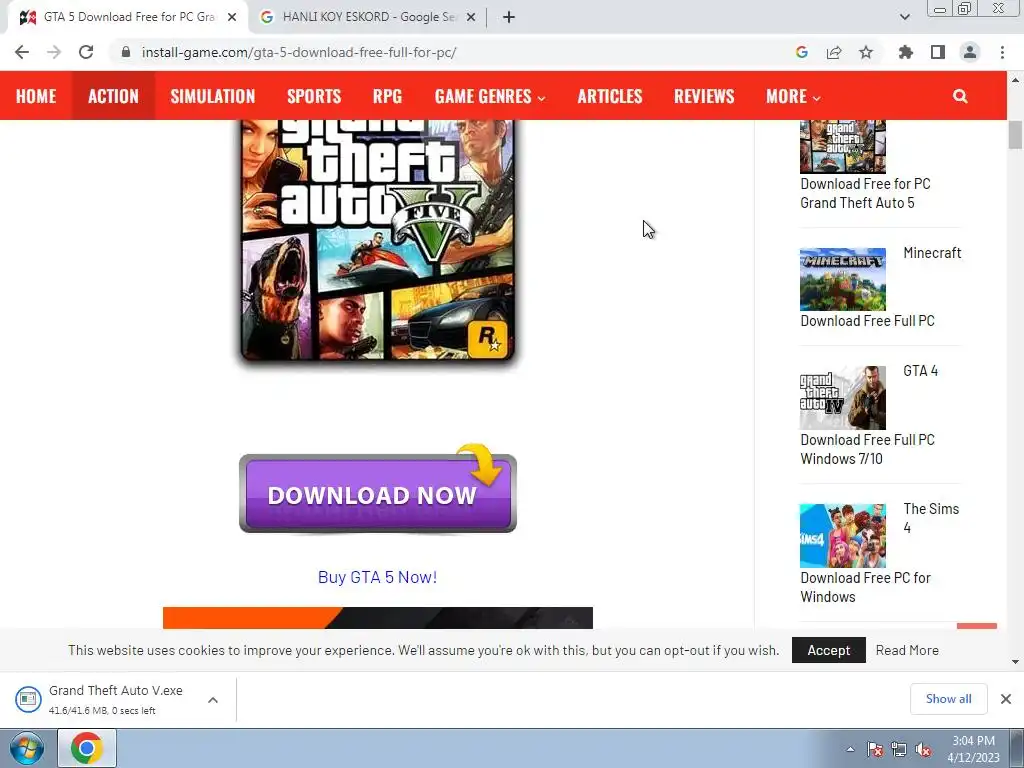Open the RPG category
The width and height of the screenshot is (1024, 768).
pyautogui.click(x=387, y=96)
